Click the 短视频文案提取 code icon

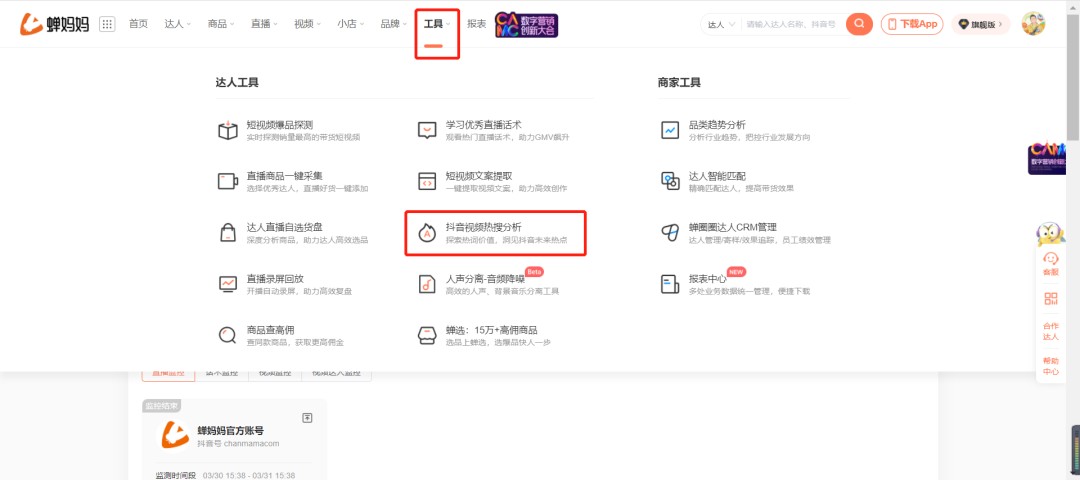[427, 181]
